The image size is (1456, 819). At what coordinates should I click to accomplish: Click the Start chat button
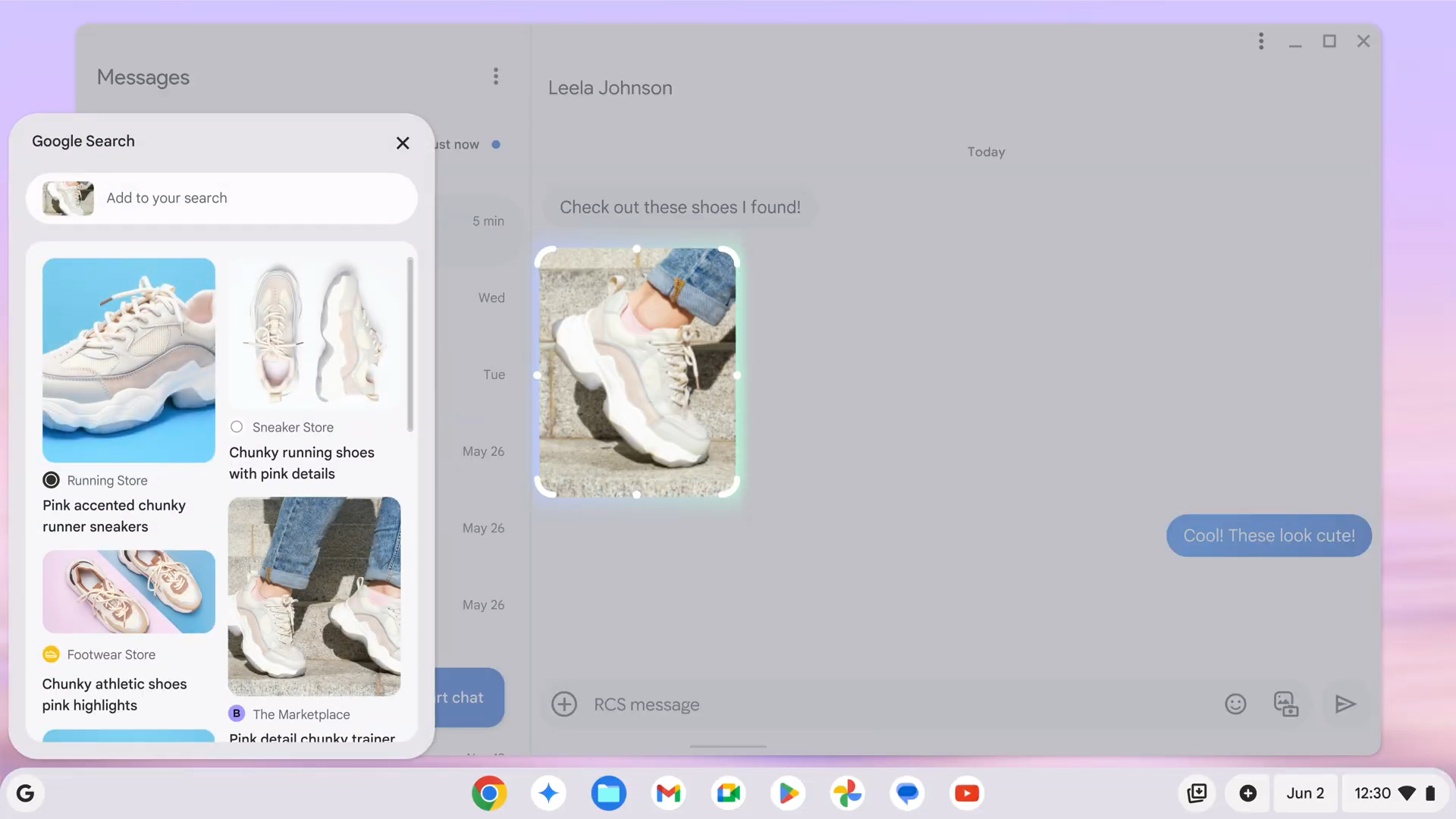point(469,698)
